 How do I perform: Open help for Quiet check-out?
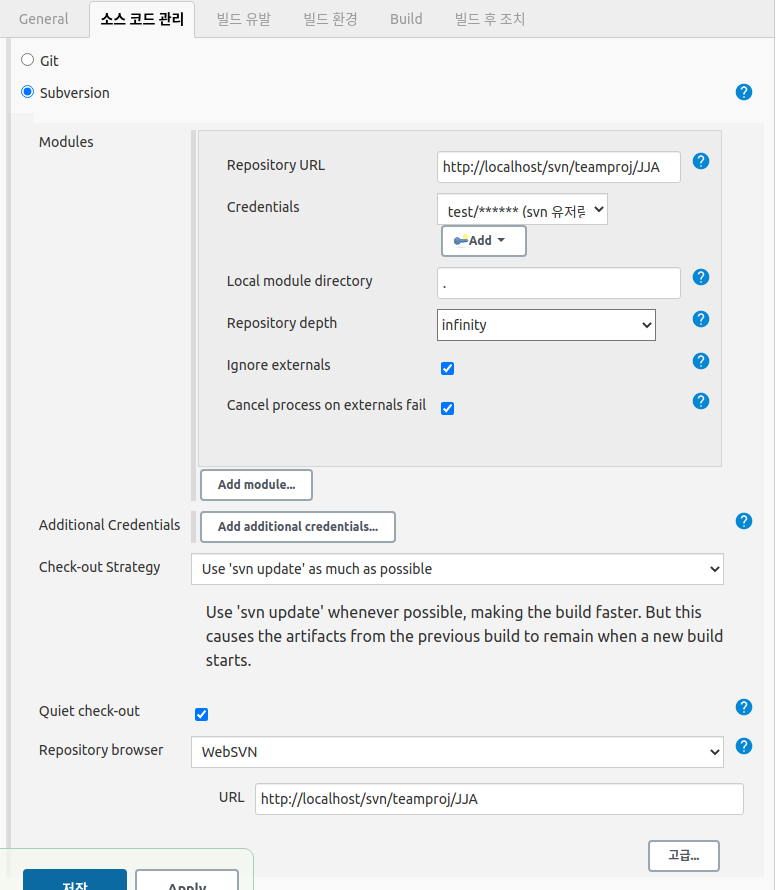(743, 707)
